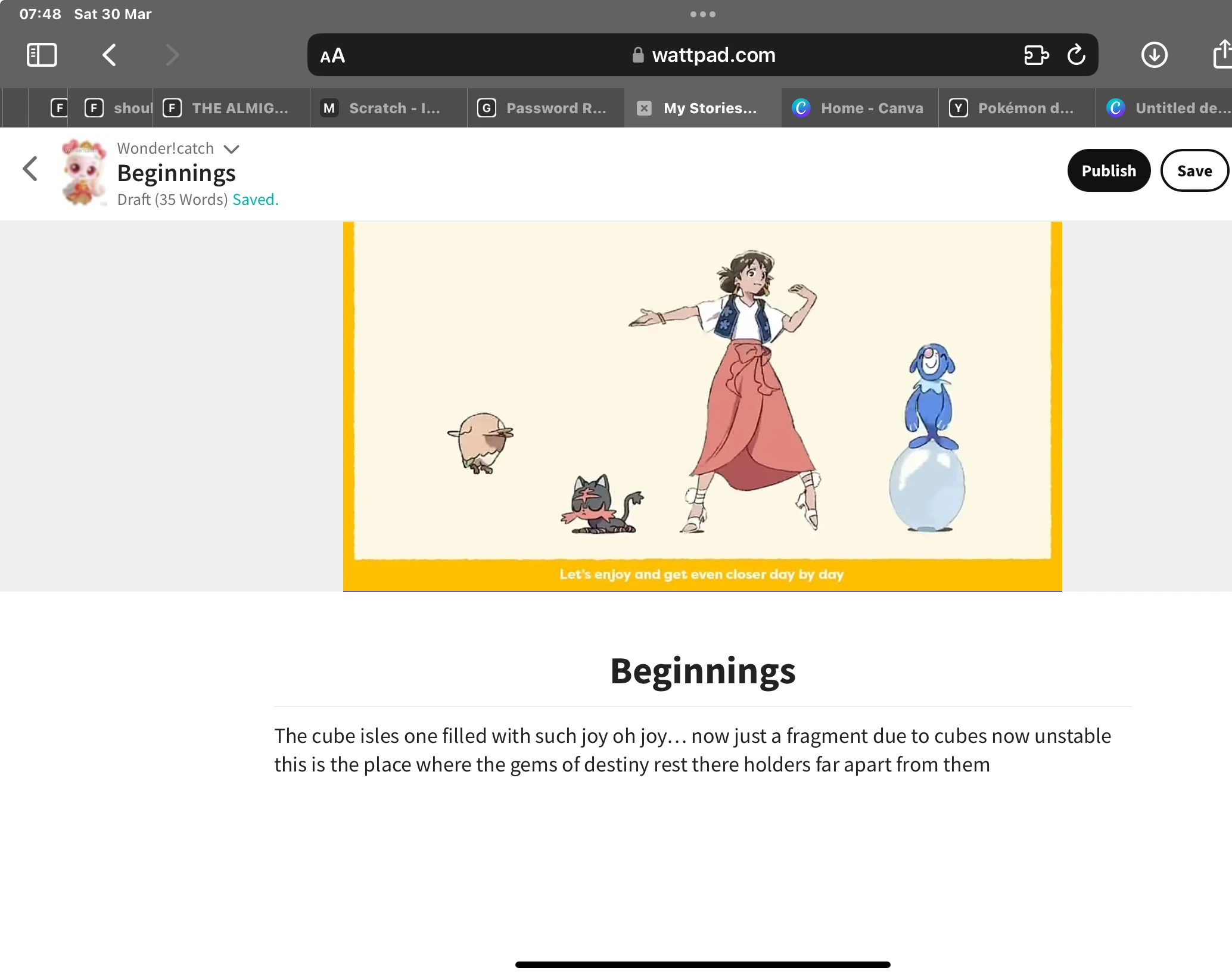Open the extensions icon in address bar

pyautogui.click(x=1036, y=55)
